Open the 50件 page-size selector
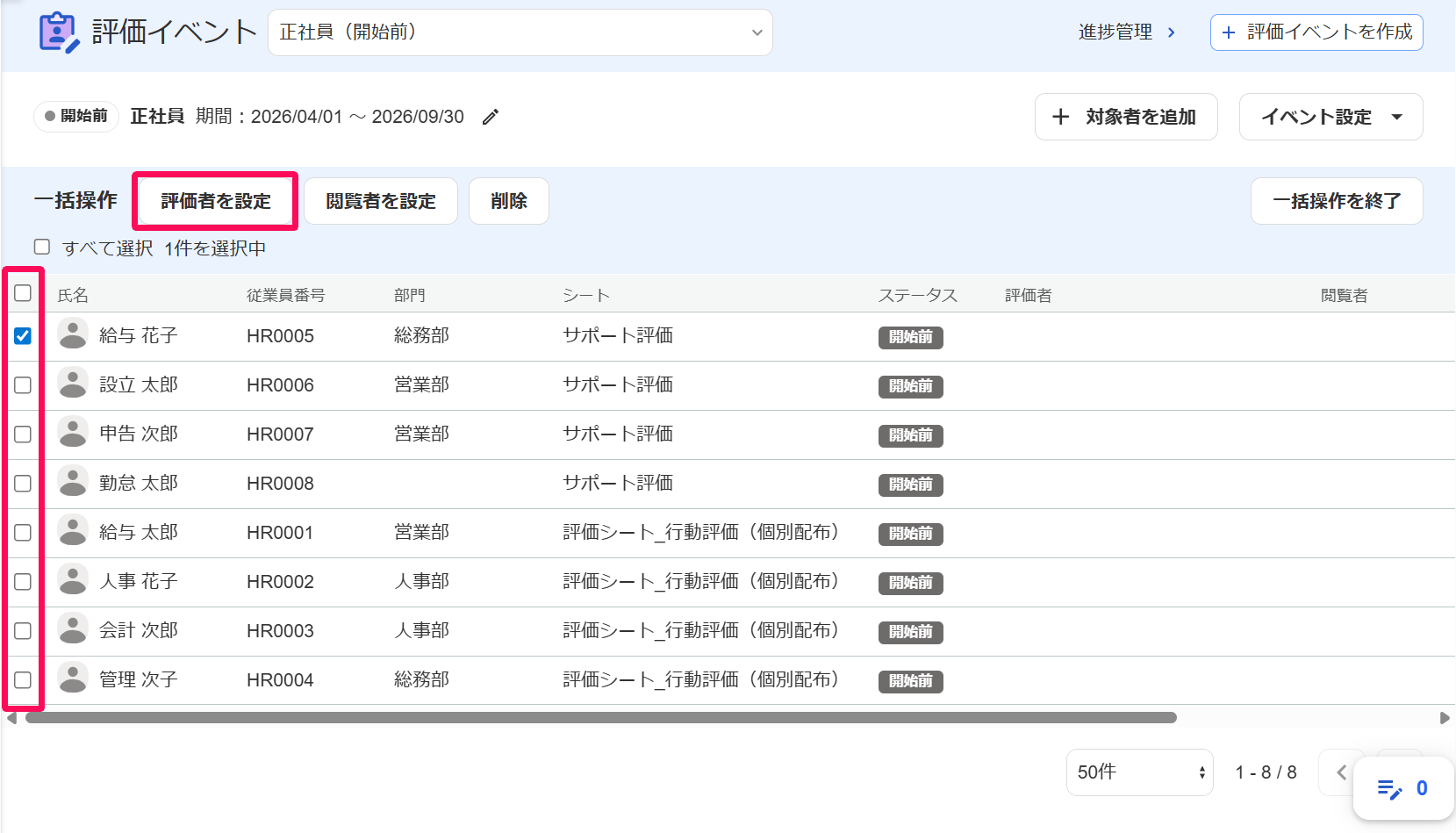 point(1139,772)
